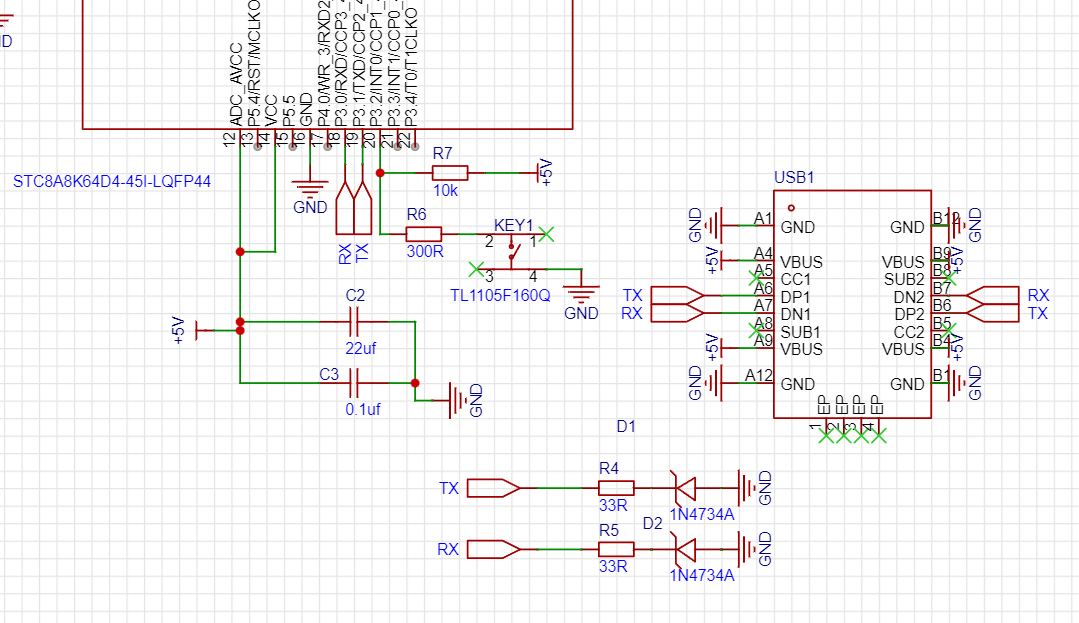
Task: Select the TL1105F160Q part name text
Action: 500,296
